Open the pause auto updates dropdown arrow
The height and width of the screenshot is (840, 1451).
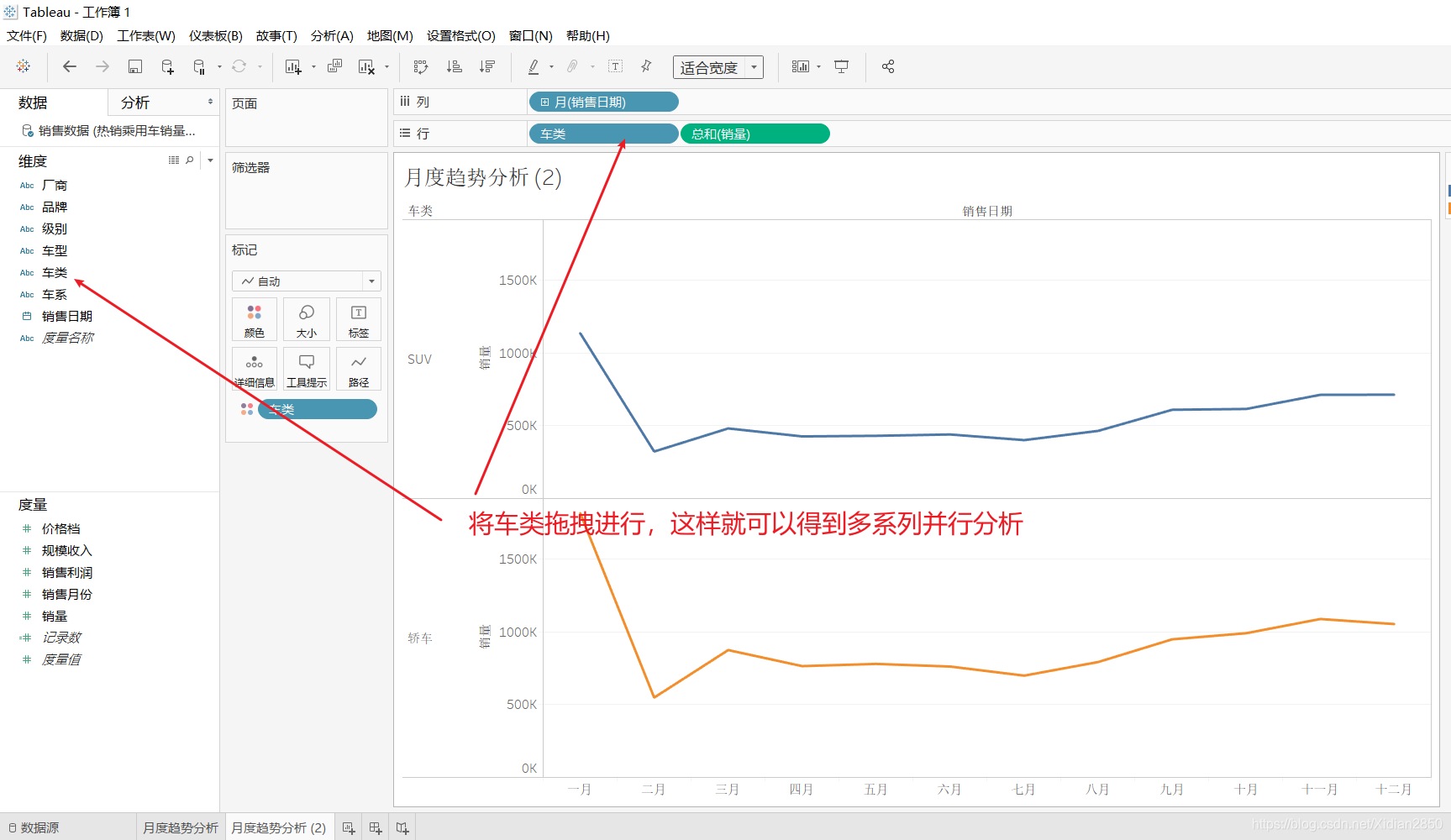point(219,67)
